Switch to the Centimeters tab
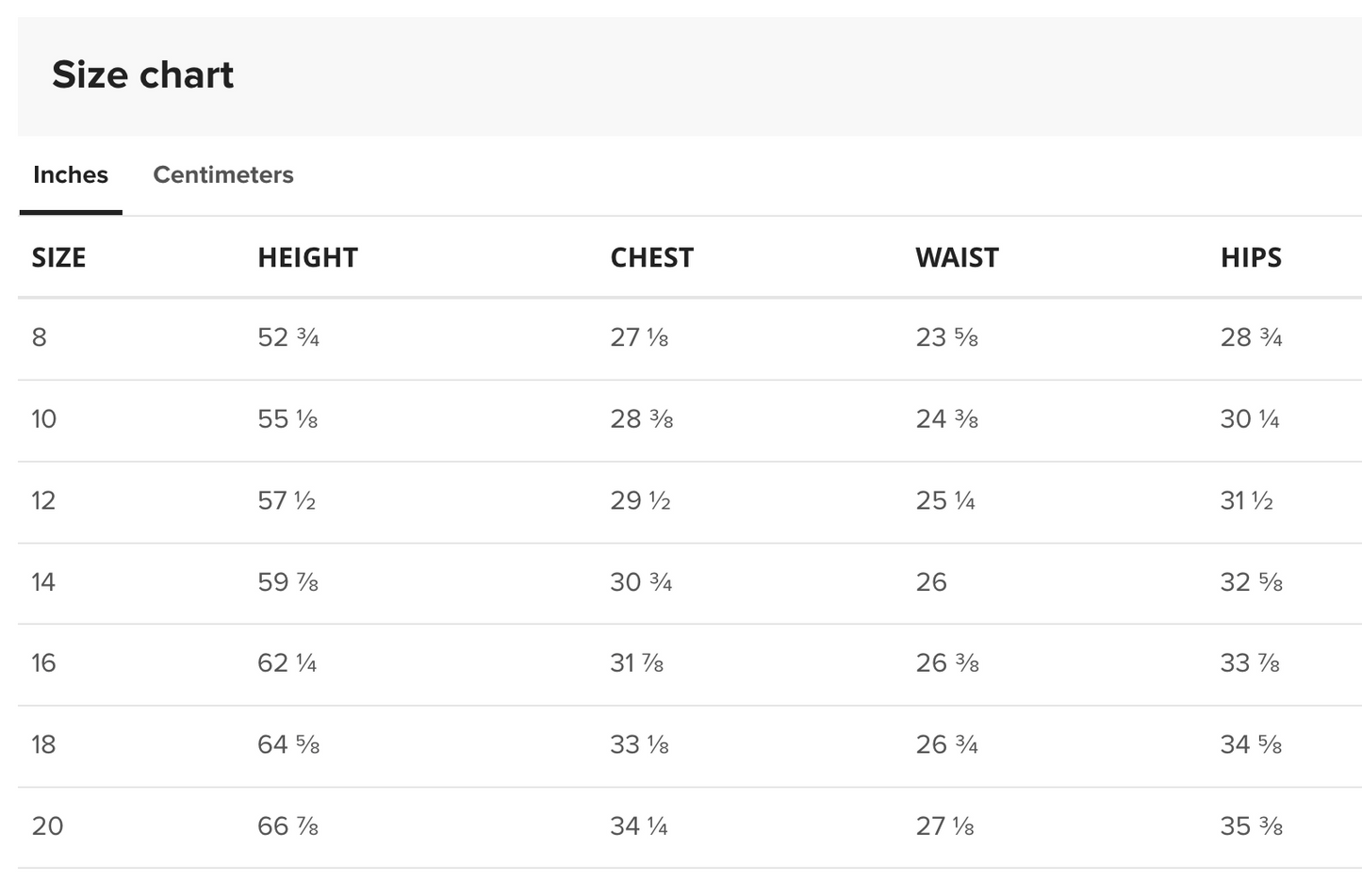This screenshot has width=1362, height=896. pos(222,175)
